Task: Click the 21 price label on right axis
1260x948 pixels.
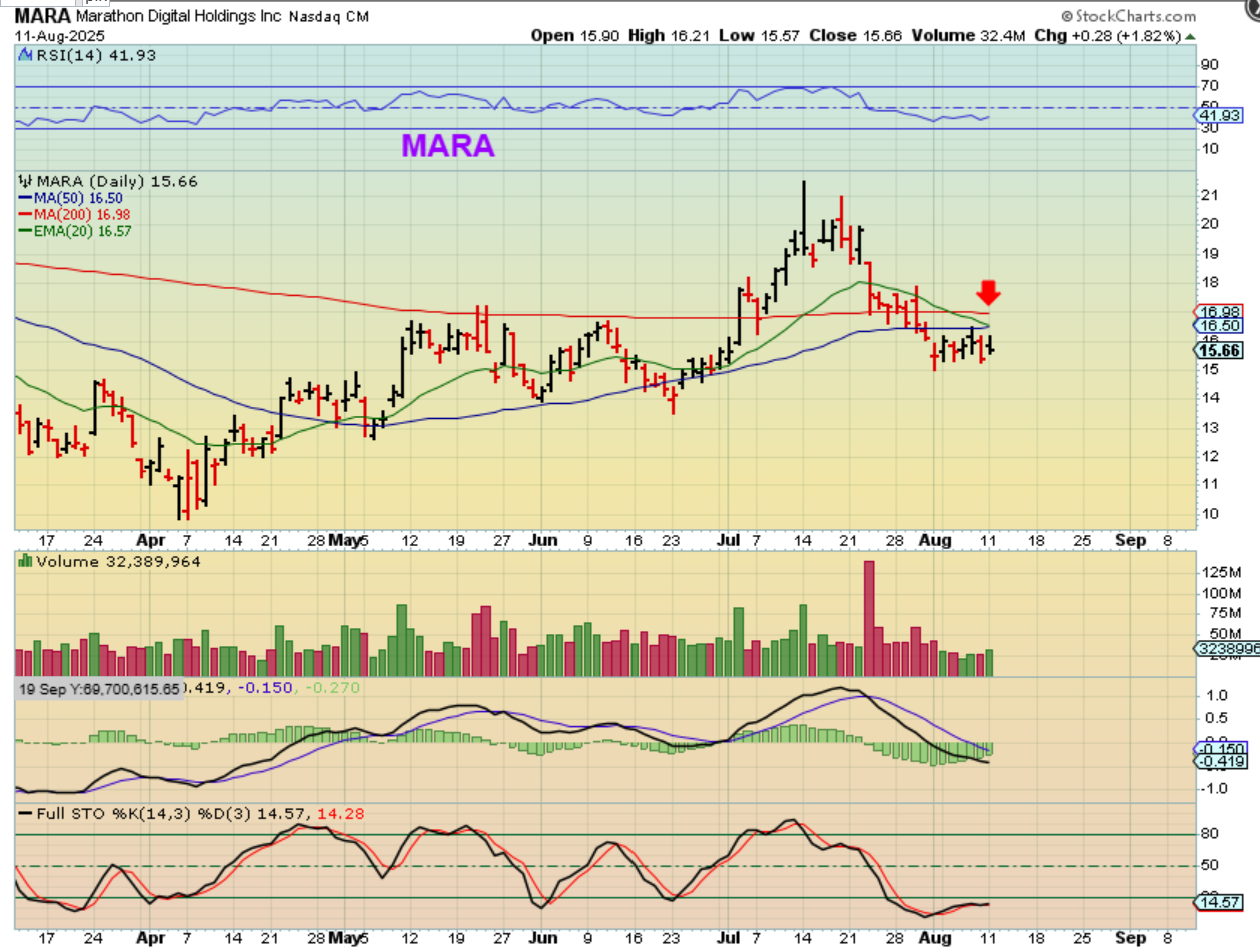Action: [x=1211, y=194]
